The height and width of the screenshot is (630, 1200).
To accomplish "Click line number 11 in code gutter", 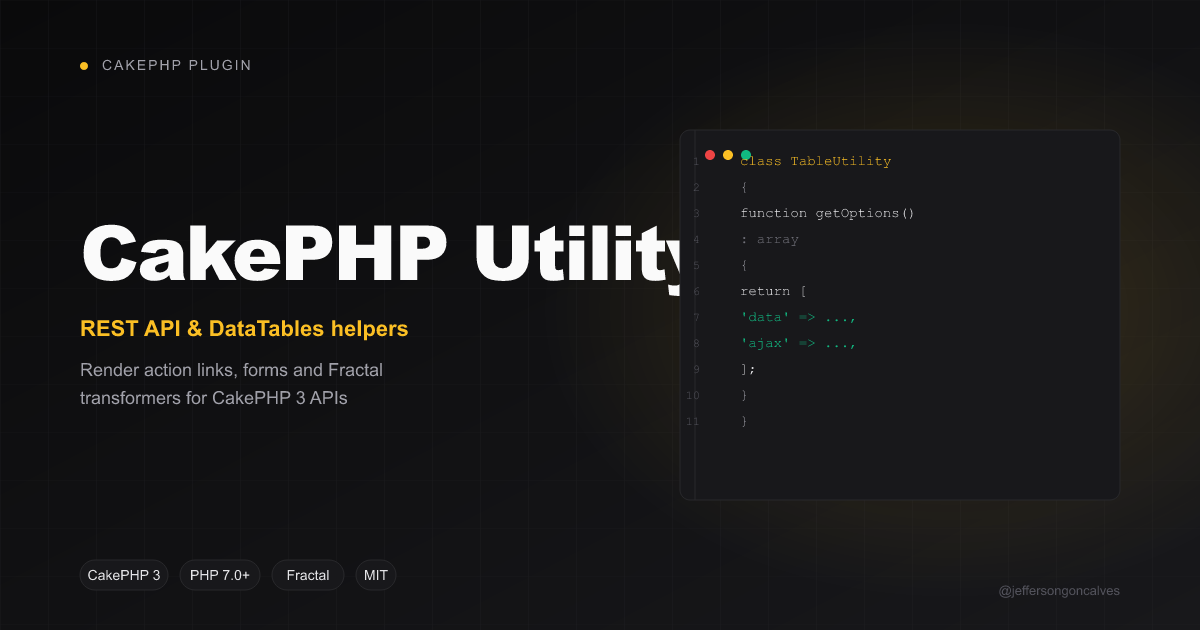I will 693,421.
